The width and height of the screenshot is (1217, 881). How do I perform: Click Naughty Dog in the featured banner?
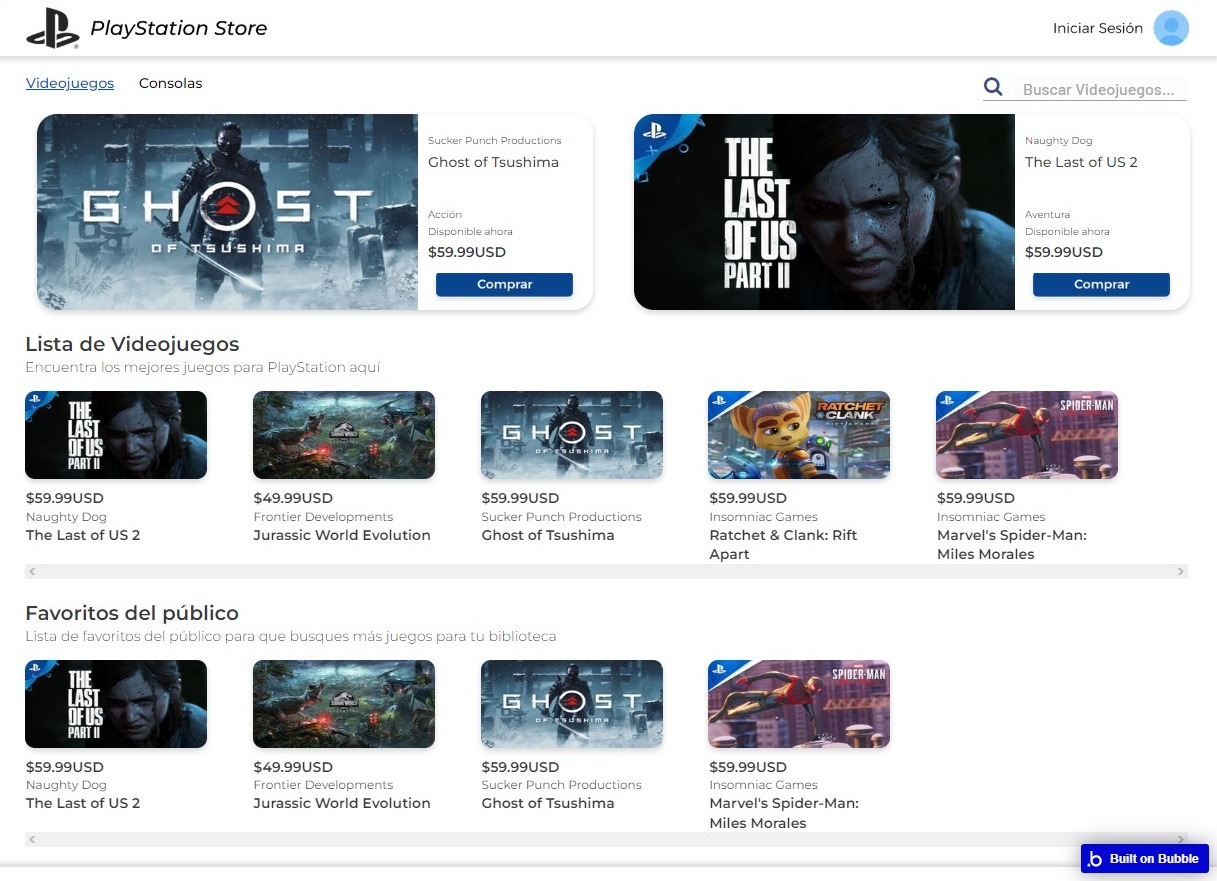1059,141
